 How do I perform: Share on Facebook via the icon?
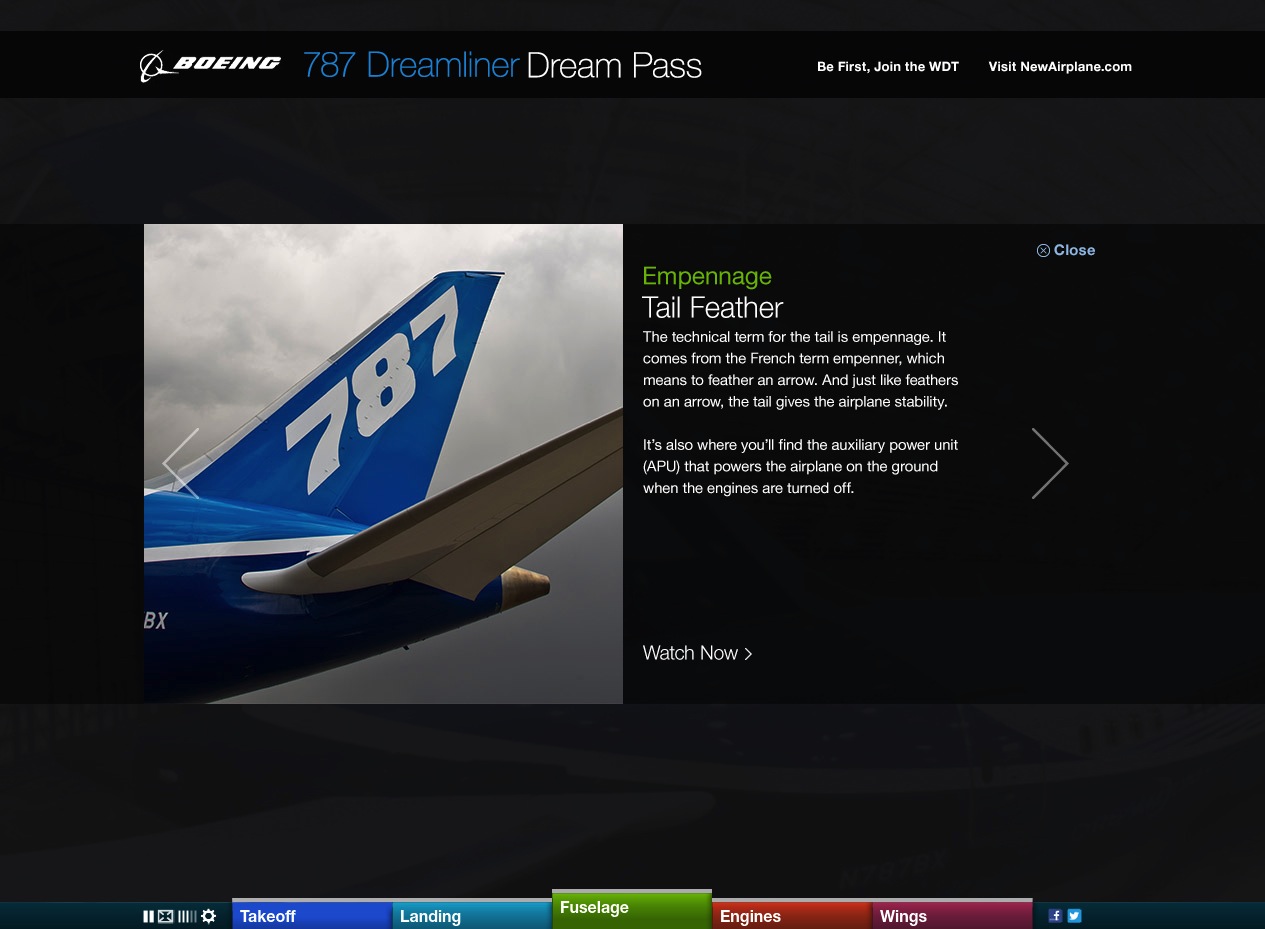(x=1055, y=915)
